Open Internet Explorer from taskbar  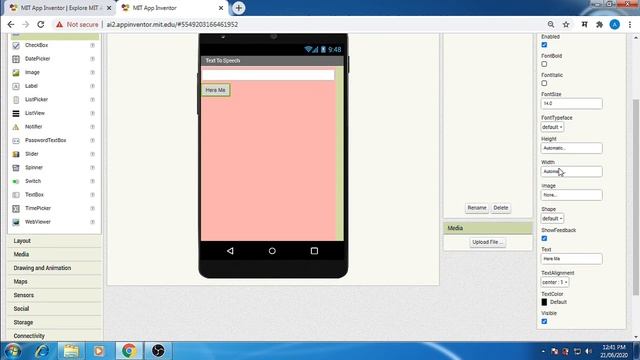click(x=42, y=351)
